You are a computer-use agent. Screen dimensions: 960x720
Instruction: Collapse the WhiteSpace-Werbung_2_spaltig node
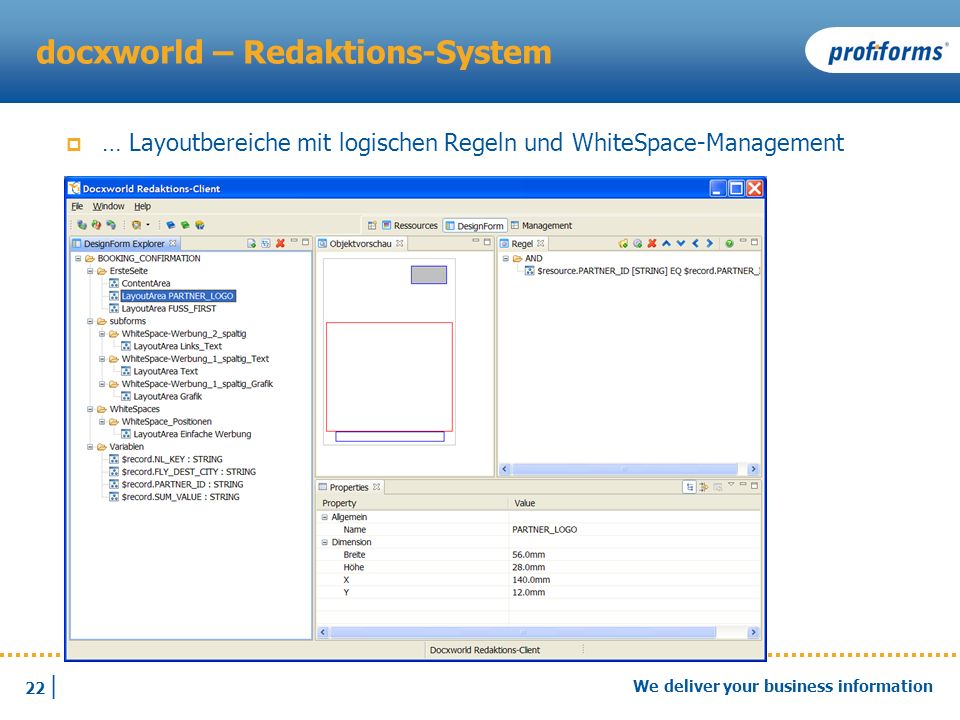tap(102, 334)
